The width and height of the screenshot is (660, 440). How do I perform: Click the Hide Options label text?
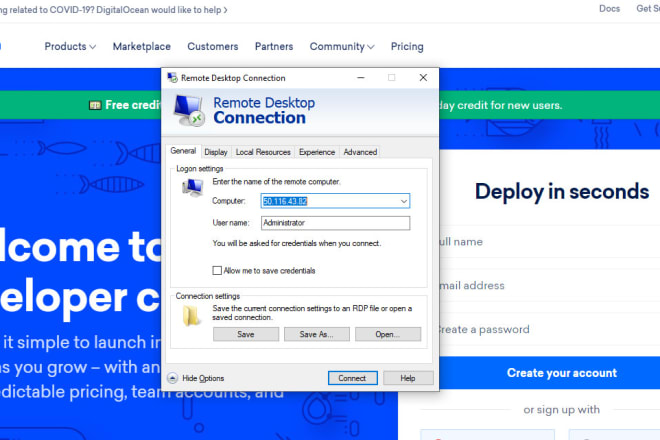coord(203,378)
